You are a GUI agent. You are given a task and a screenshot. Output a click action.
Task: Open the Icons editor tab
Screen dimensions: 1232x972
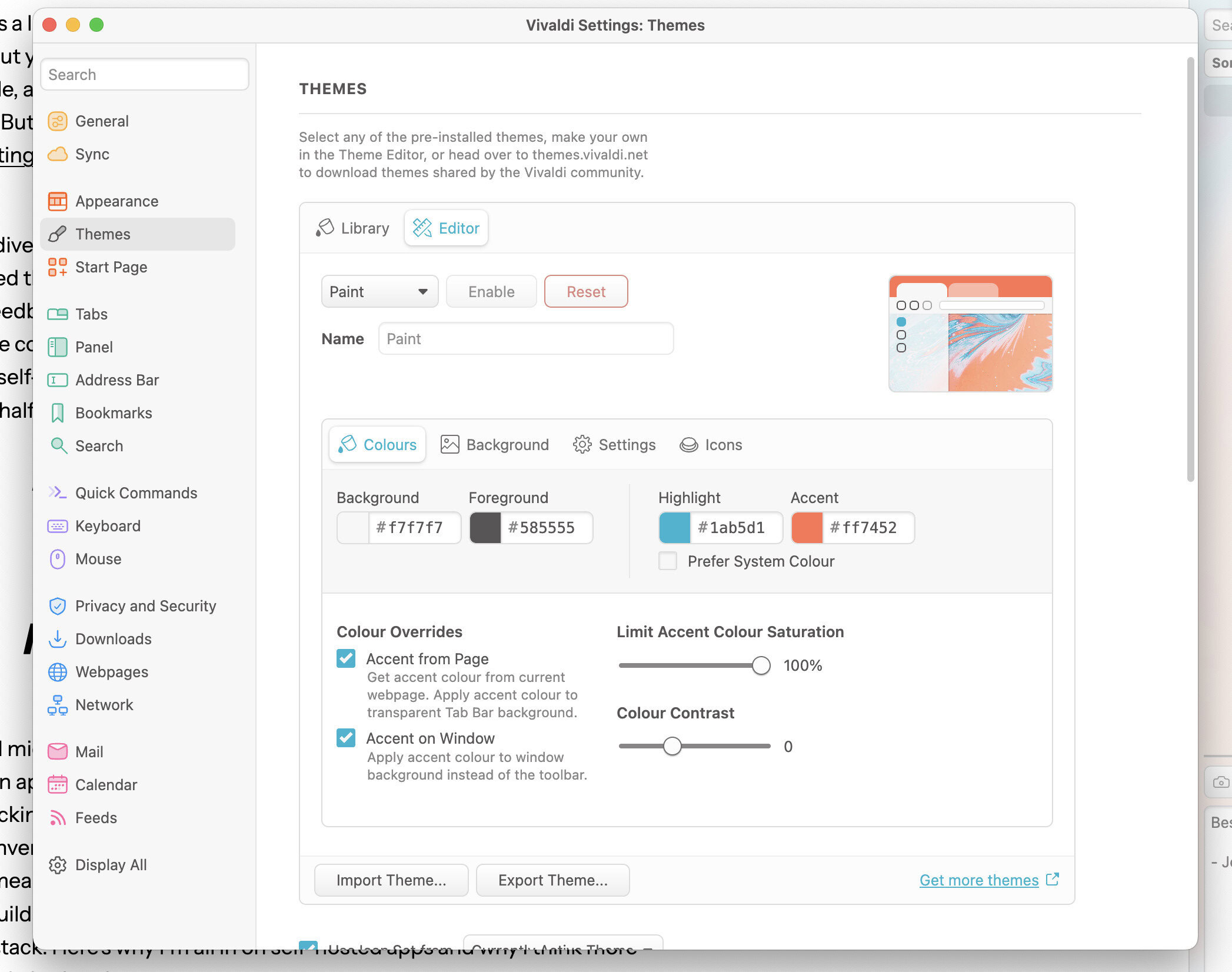click(x=711, y=445)
